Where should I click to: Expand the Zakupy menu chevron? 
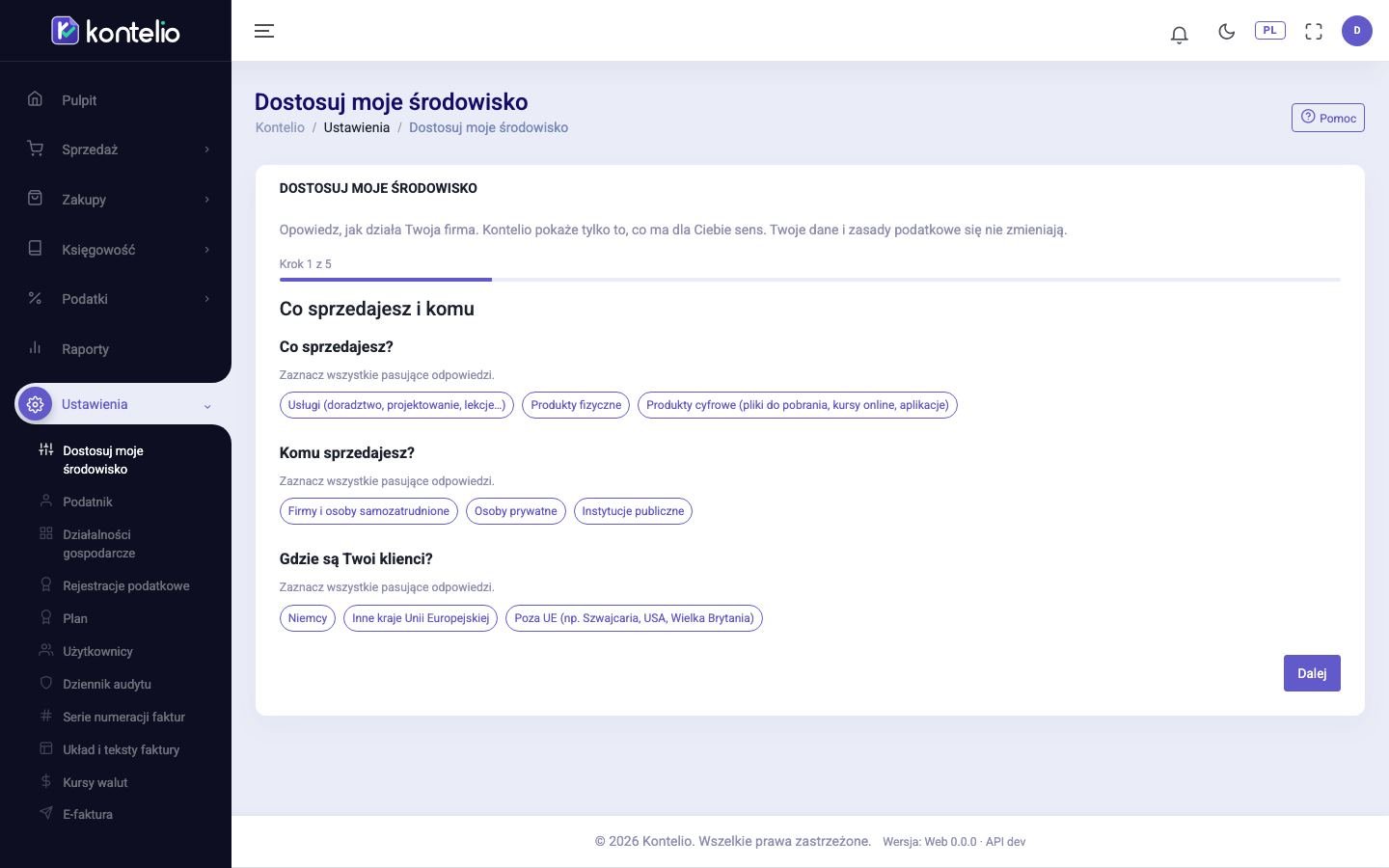pyautogui.click(x=206, y=200)
